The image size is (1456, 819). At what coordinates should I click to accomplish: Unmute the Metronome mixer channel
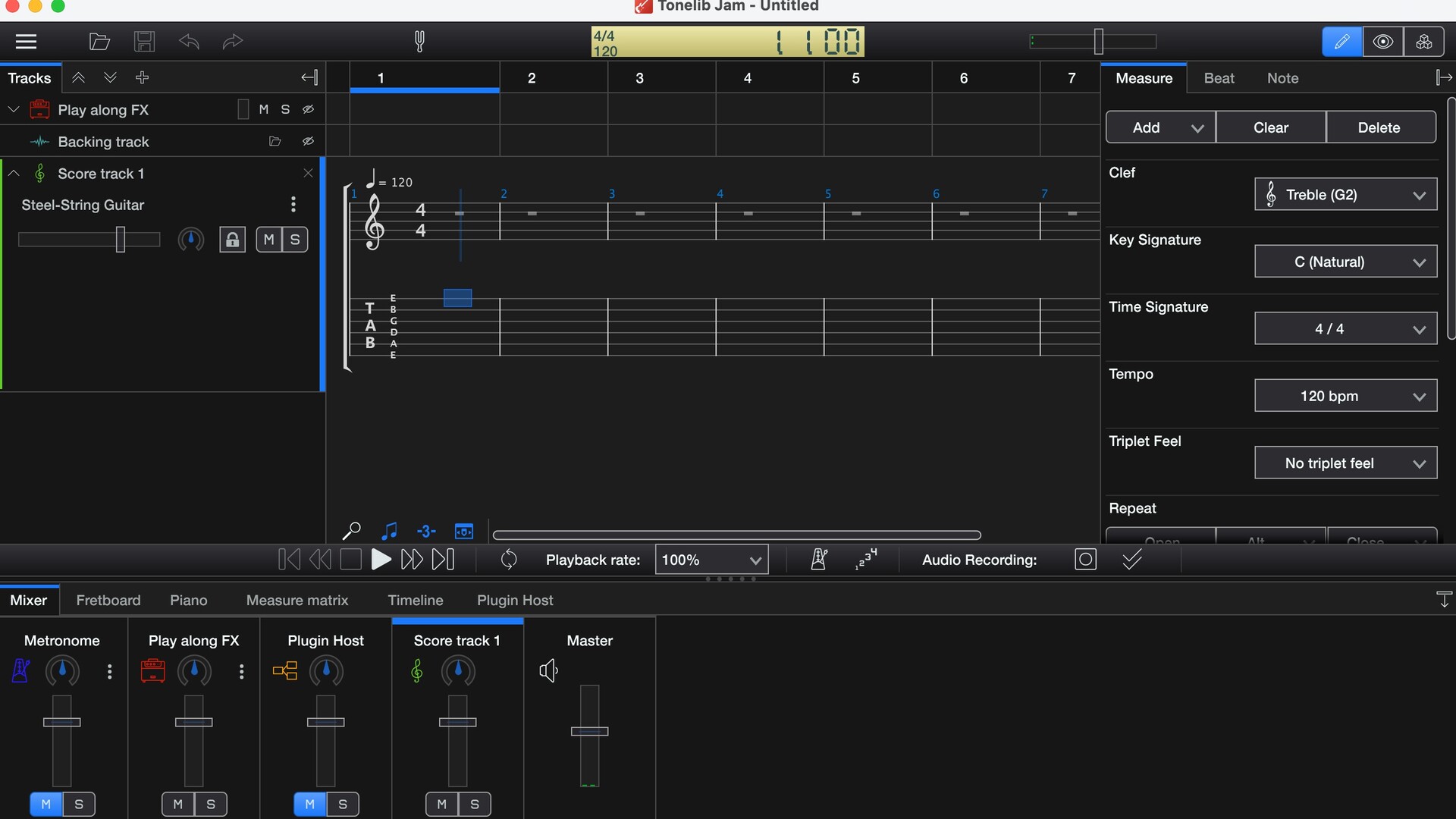click(x=45, y=805)
